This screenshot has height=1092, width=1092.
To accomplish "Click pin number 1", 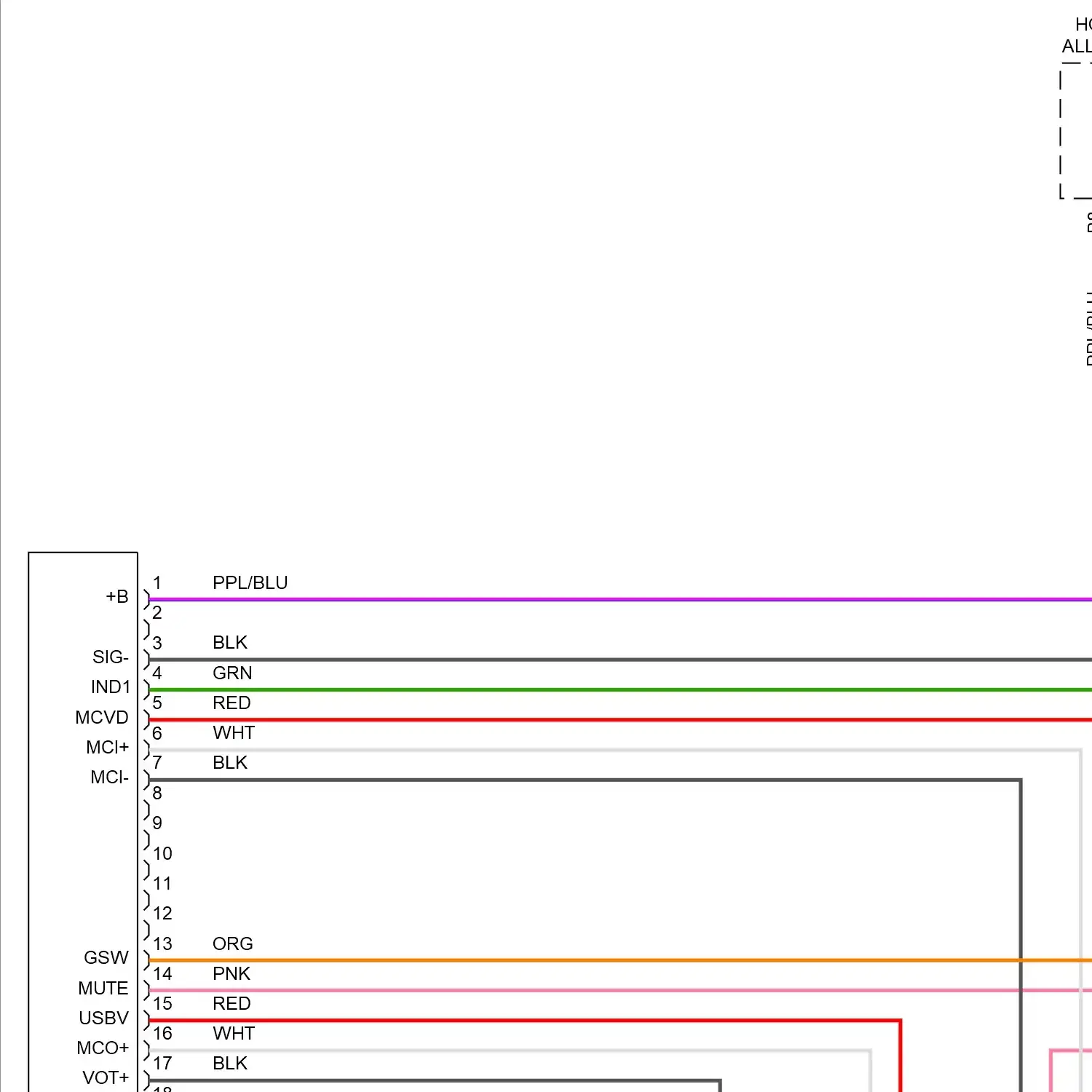I will [x=157, y=583].
